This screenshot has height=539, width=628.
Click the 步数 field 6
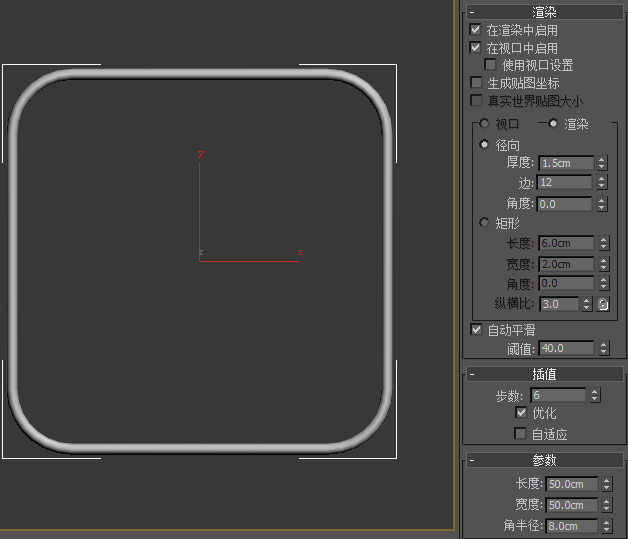558,396
